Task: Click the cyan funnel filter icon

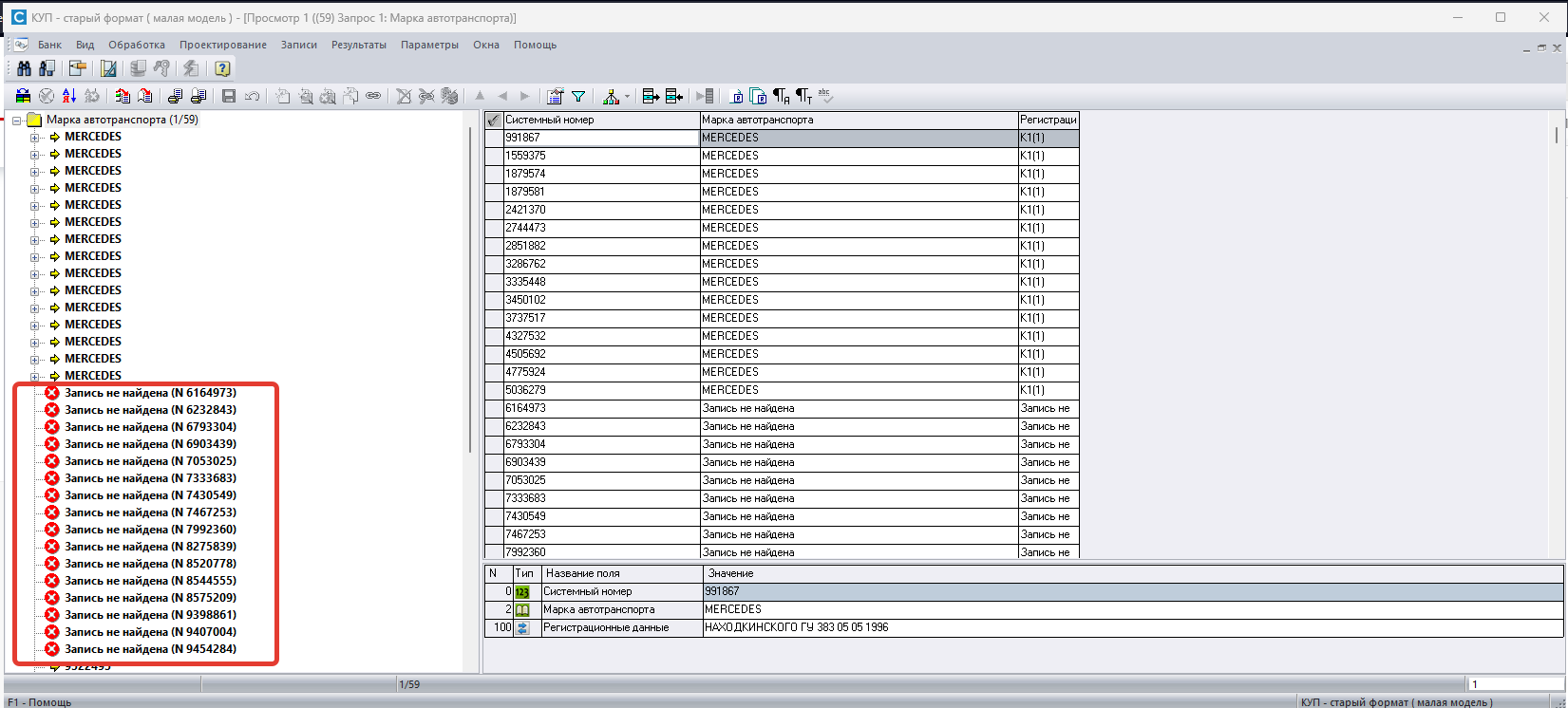Action: [x=578, y=96]
